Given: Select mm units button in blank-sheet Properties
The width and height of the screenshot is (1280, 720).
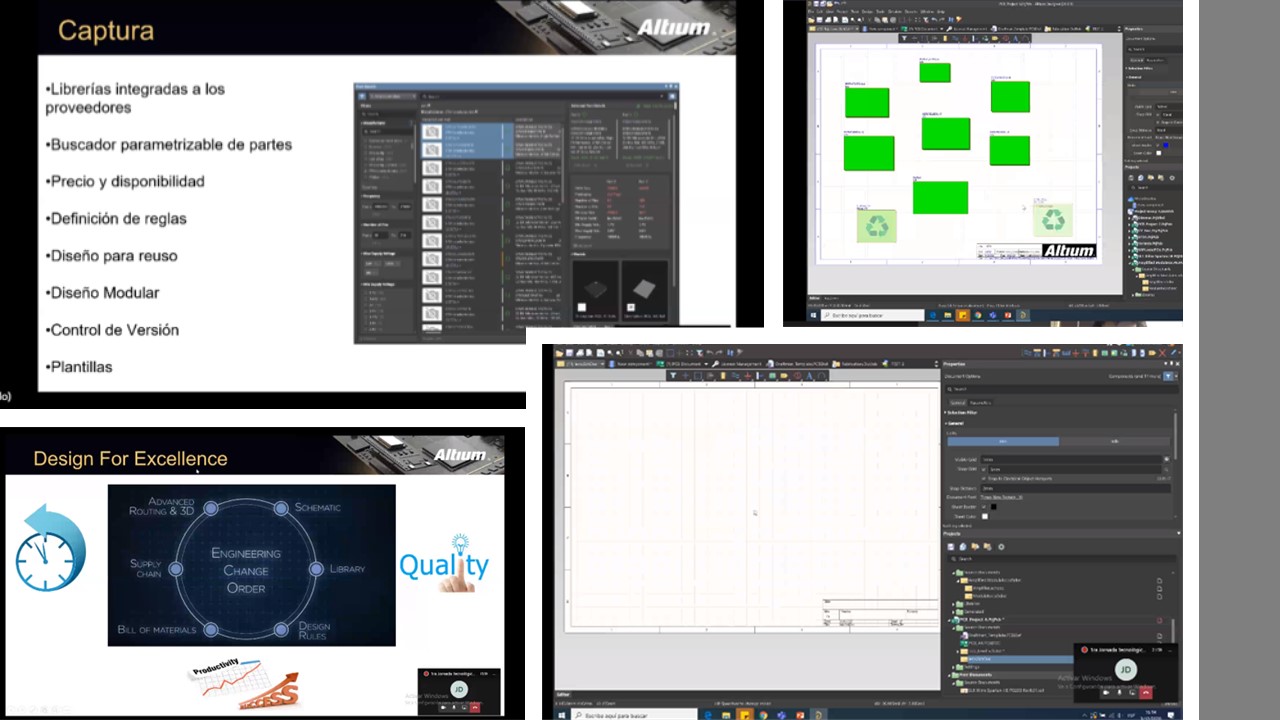Looking at the screenshot, I should [1003, 441].
